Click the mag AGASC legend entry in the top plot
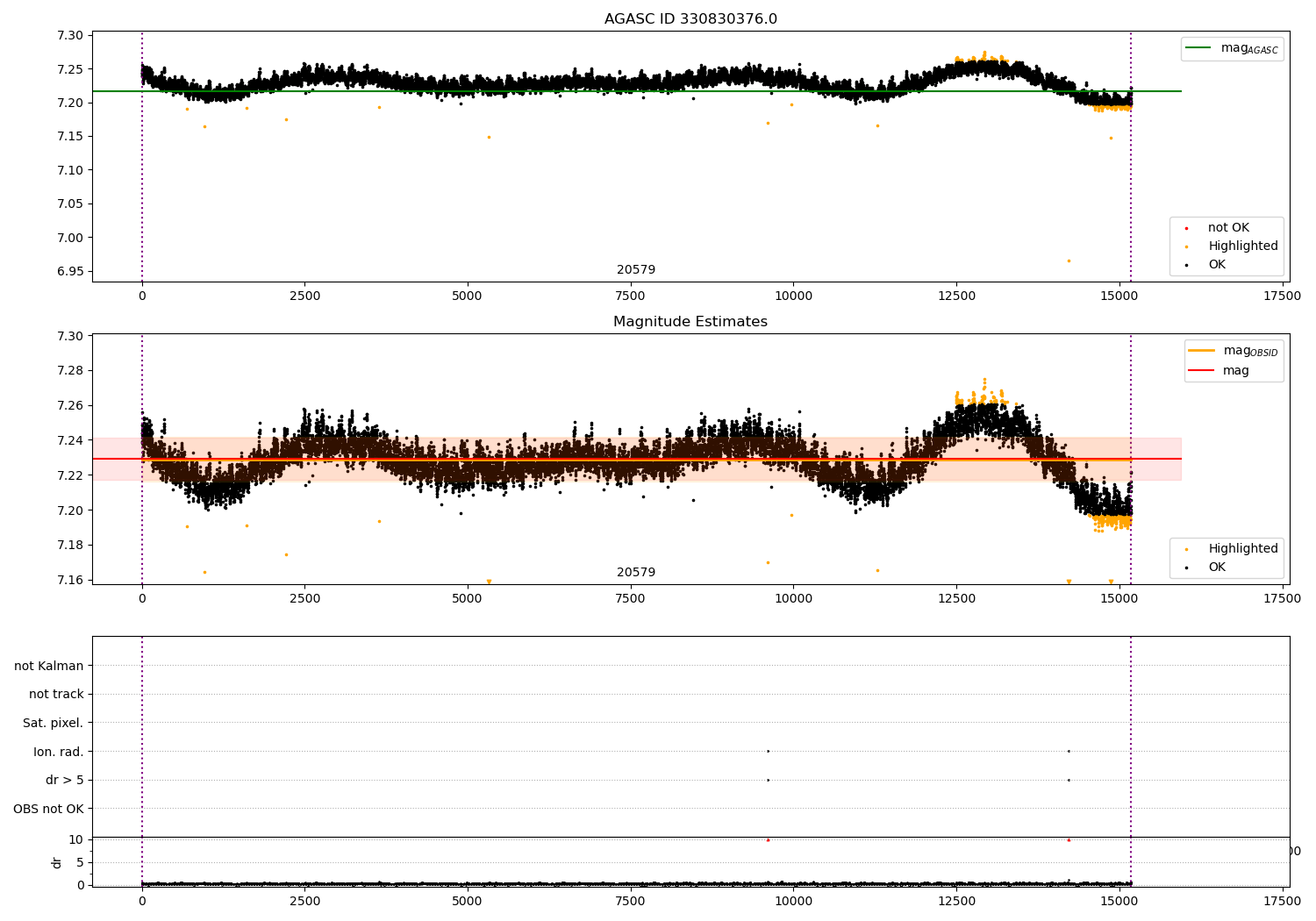 (1232, 48)
